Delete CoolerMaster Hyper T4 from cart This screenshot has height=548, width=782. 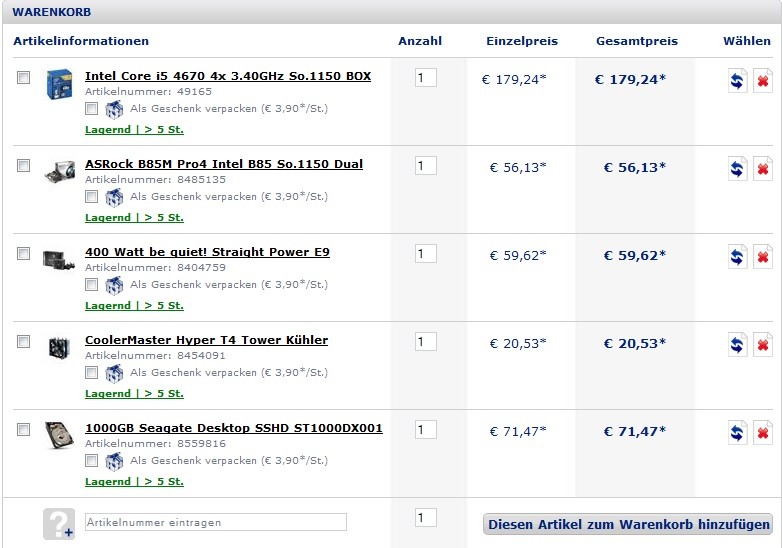pyautogui.click(x=763, y=345)
